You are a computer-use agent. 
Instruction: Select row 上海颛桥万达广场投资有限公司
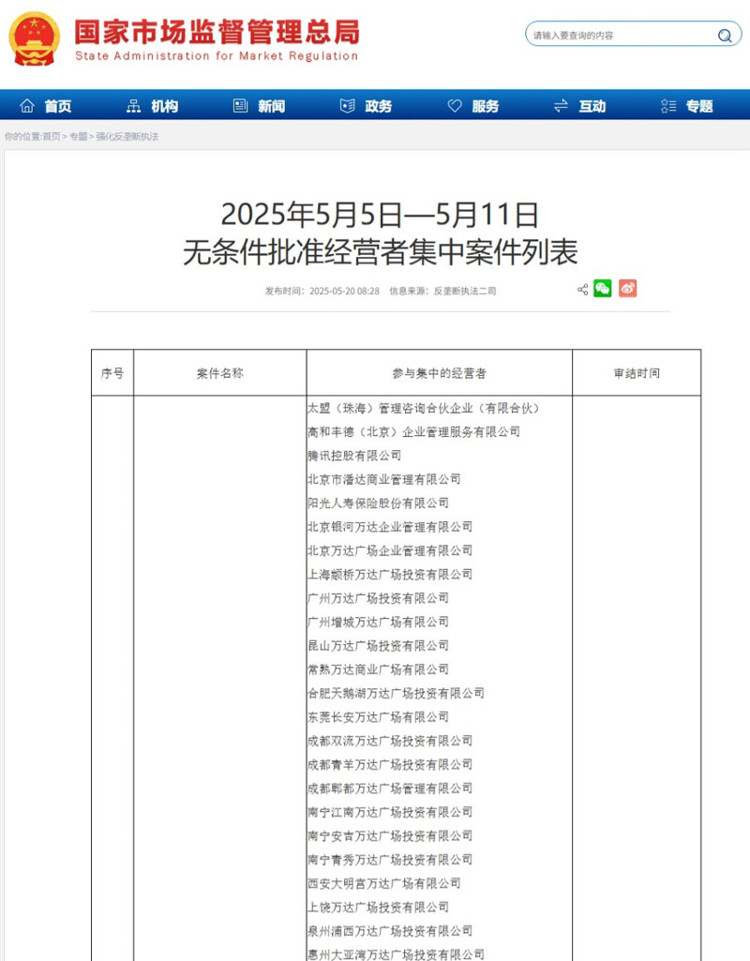[x=390, y=575]
